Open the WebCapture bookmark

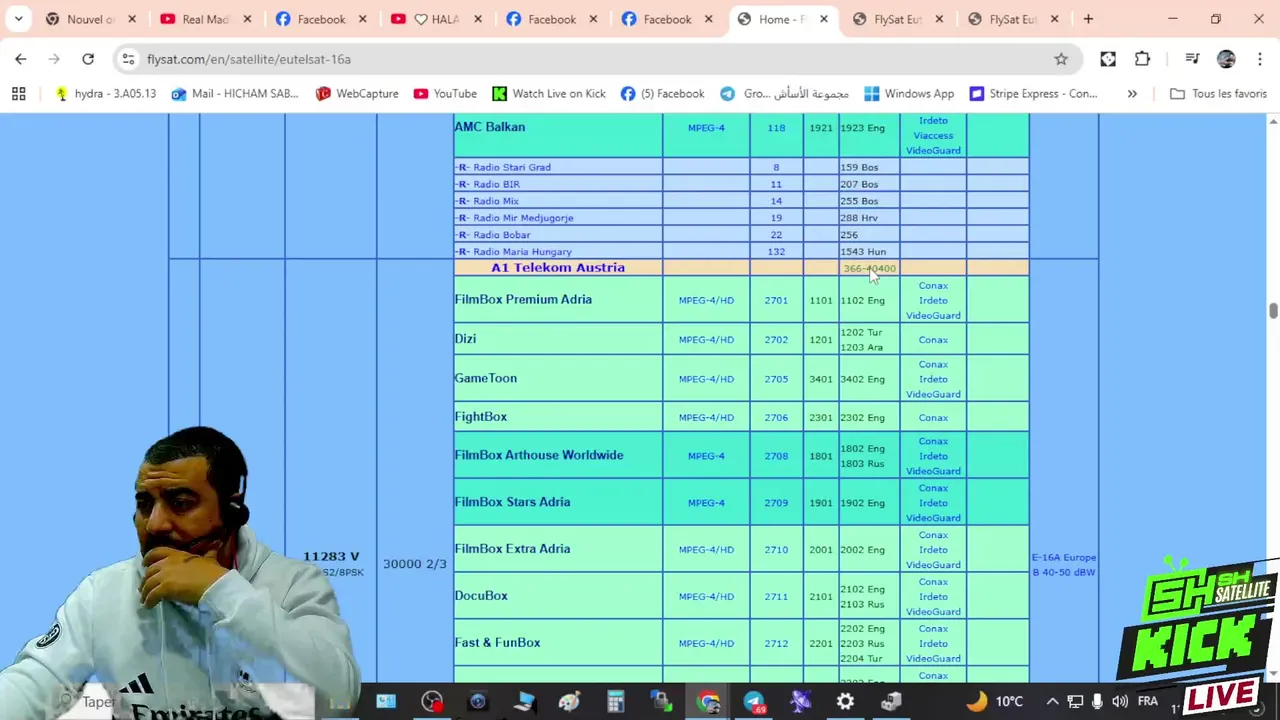[x=357, y=93]
